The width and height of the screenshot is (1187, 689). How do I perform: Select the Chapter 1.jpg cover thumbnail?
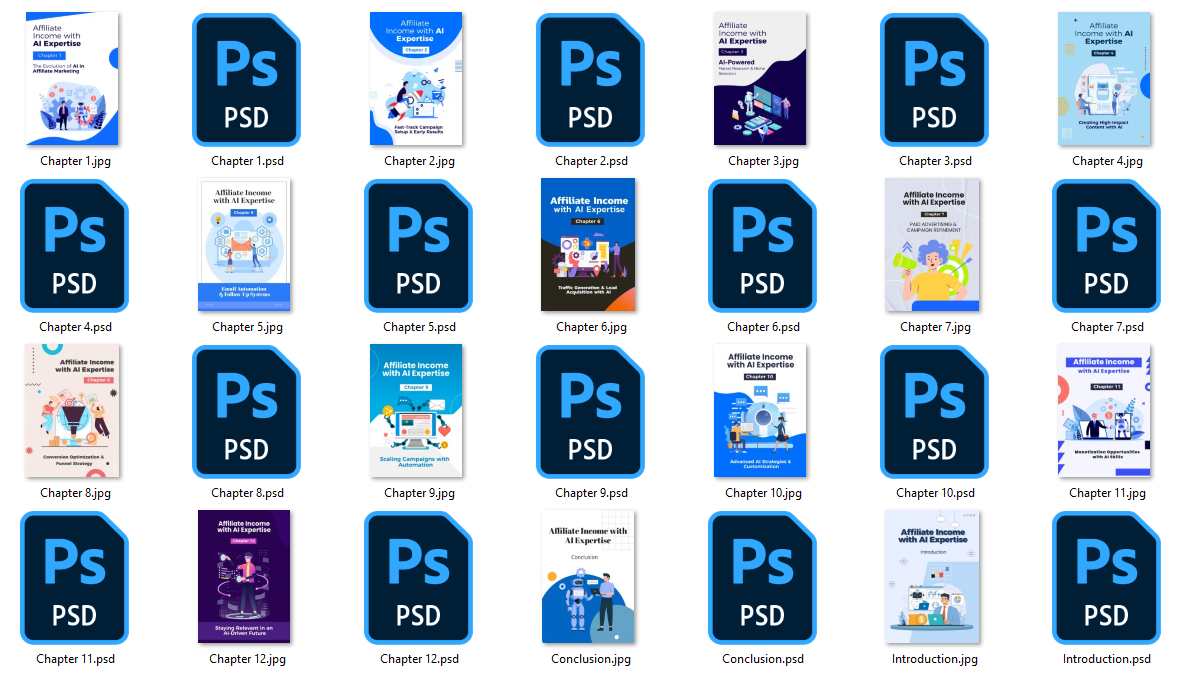(x=74, y=79)
